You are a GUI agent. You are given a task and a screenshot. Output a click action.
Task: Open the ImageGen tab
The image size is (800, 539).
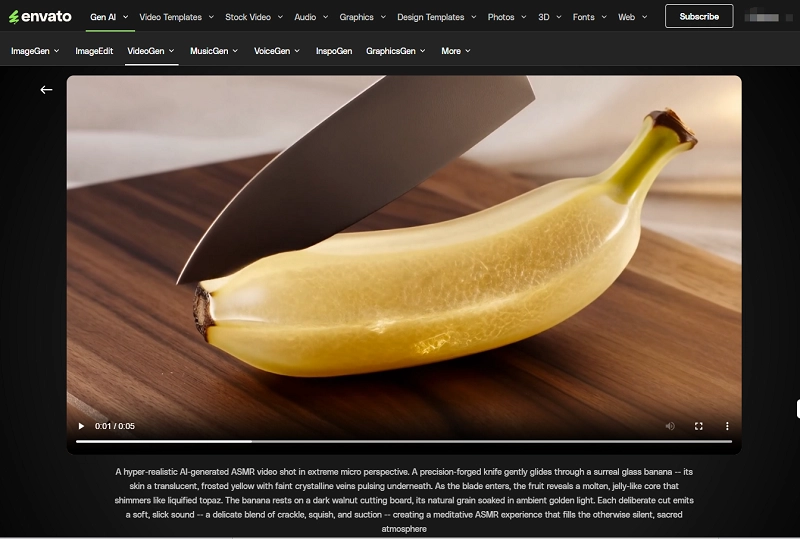tap(35, 51)
